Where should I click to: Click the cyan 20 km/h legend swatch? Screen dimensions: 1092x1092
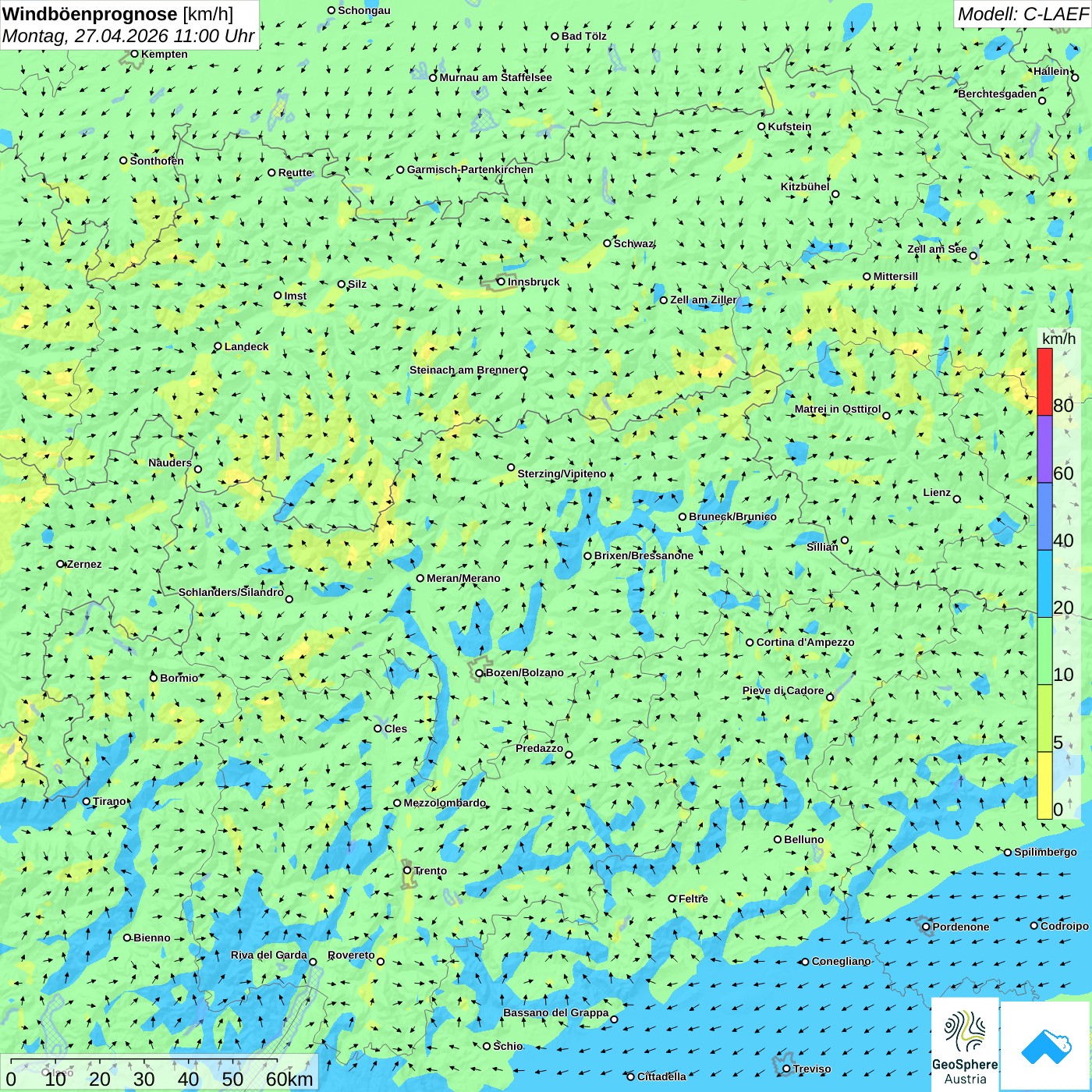pyautogui.click(x=1044, y=584)
